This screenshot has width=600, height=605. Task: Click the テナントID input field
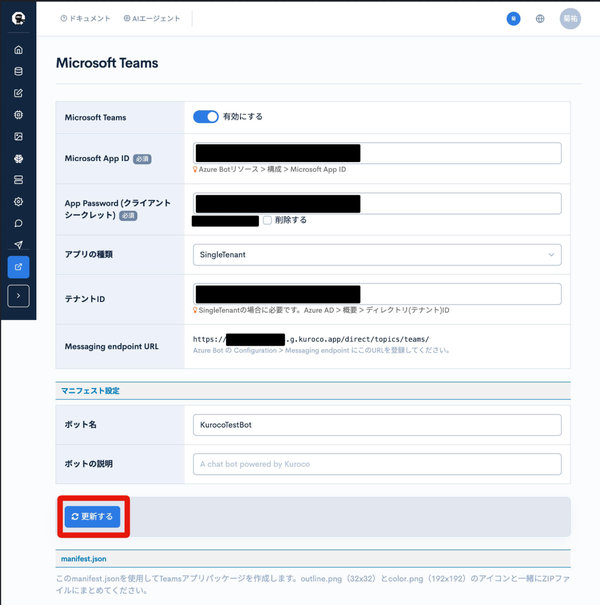click(377, 294)
